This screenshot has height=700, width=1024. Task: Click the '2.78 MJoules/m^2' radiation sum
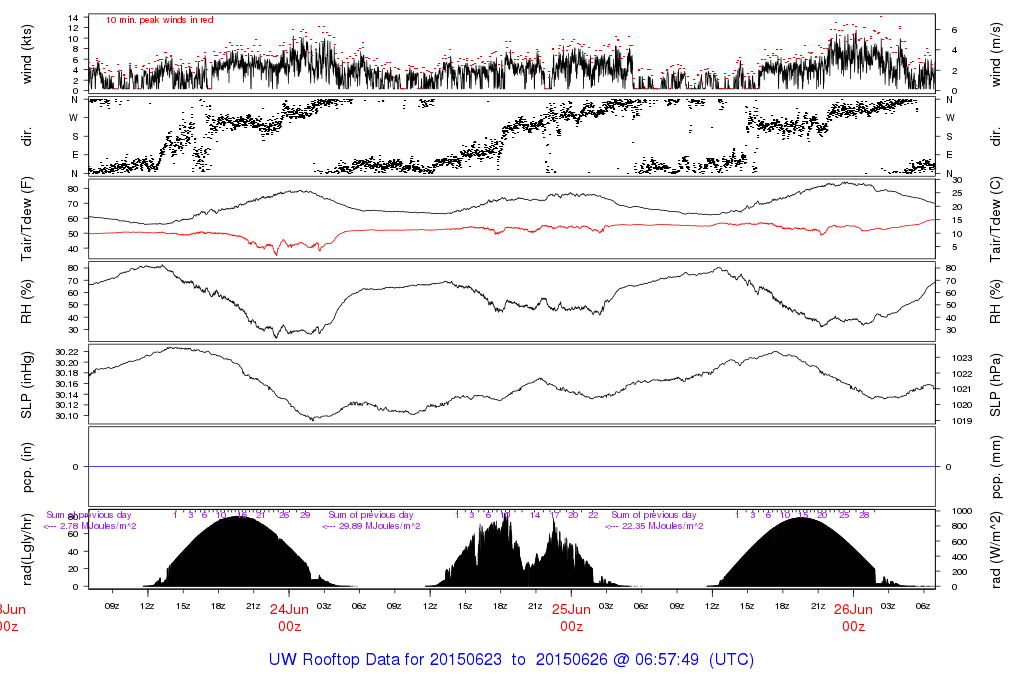(x=98, y=526)
